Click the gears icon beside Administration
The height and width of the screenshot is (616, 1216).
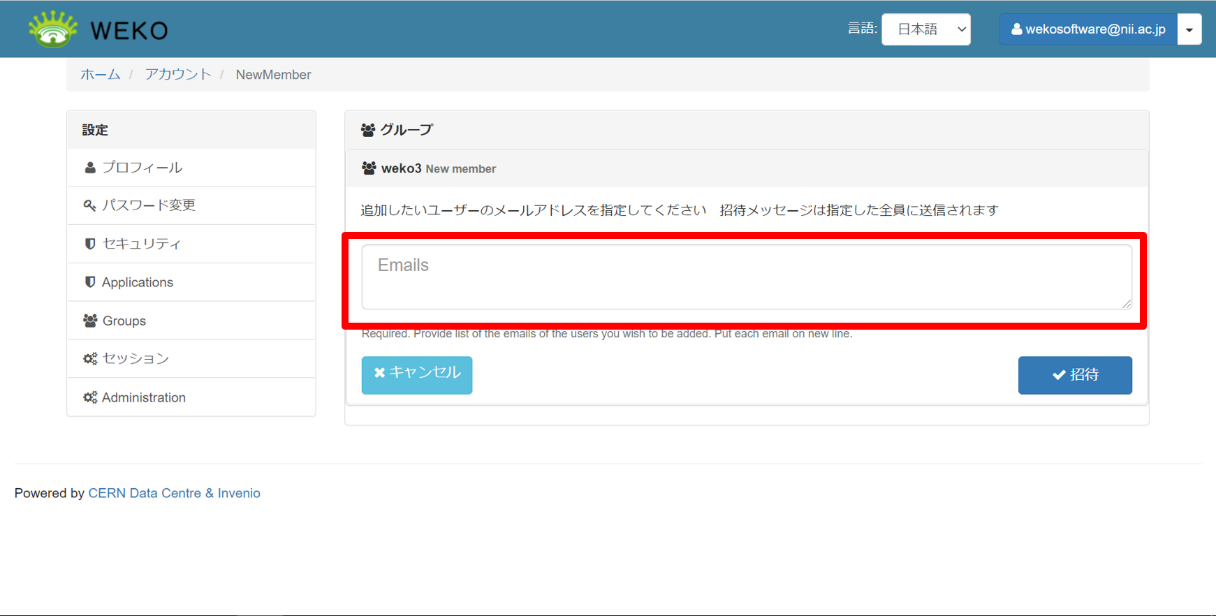[x=90, y=398]
